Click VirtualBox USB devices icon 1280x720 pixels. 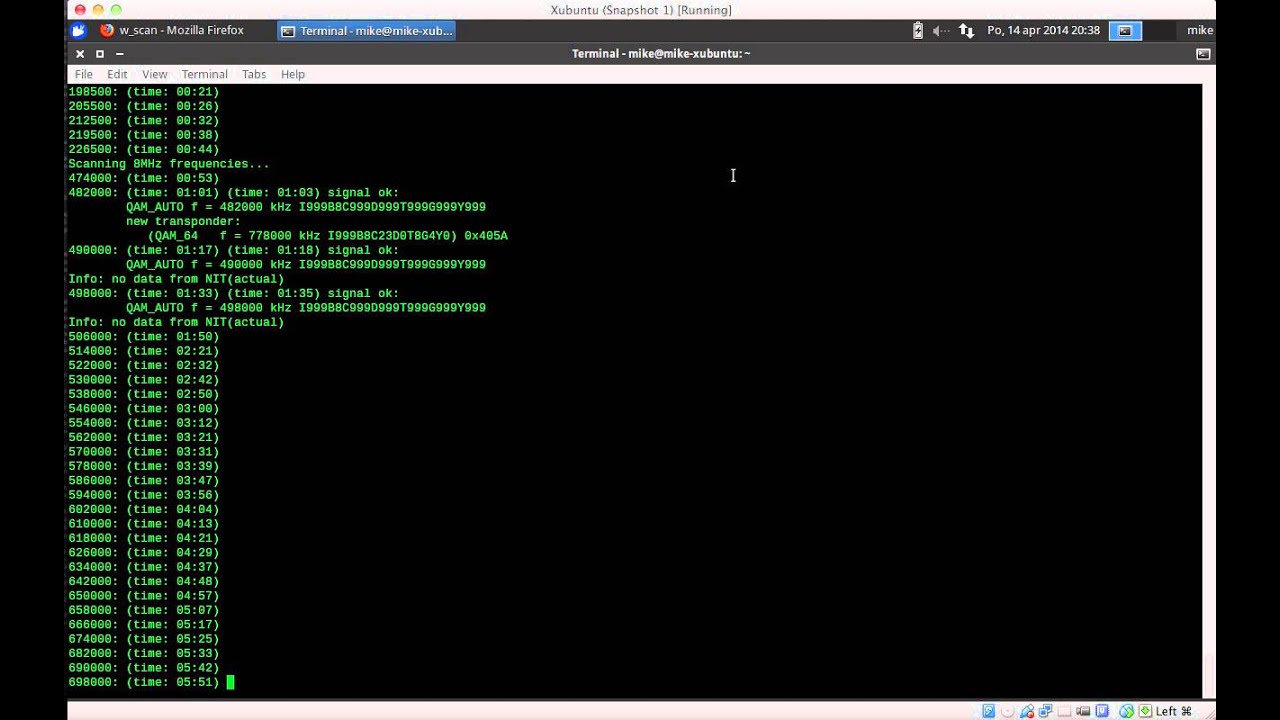[x=1027, y=711]
